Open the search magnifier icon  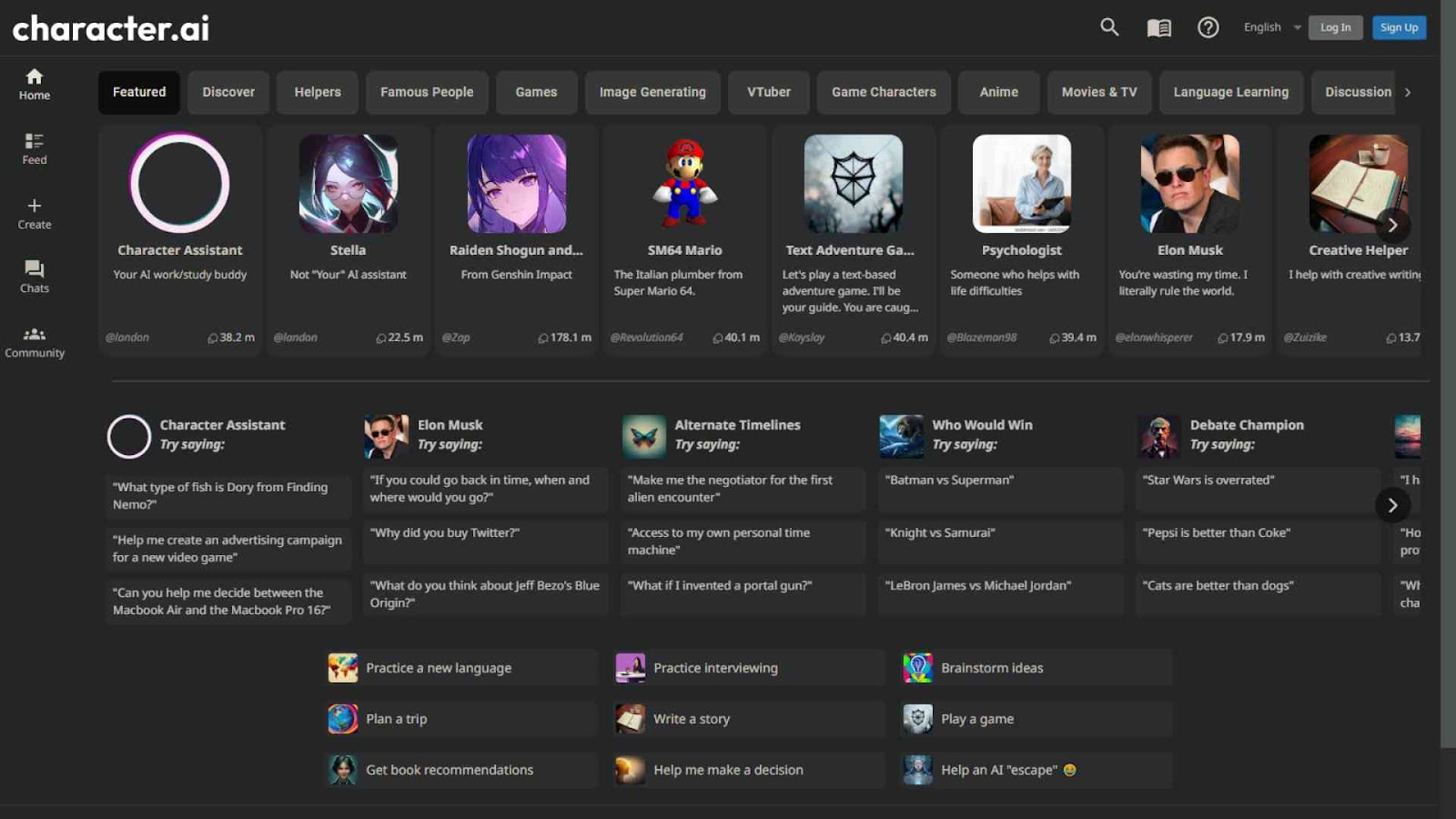point(1109,27)
